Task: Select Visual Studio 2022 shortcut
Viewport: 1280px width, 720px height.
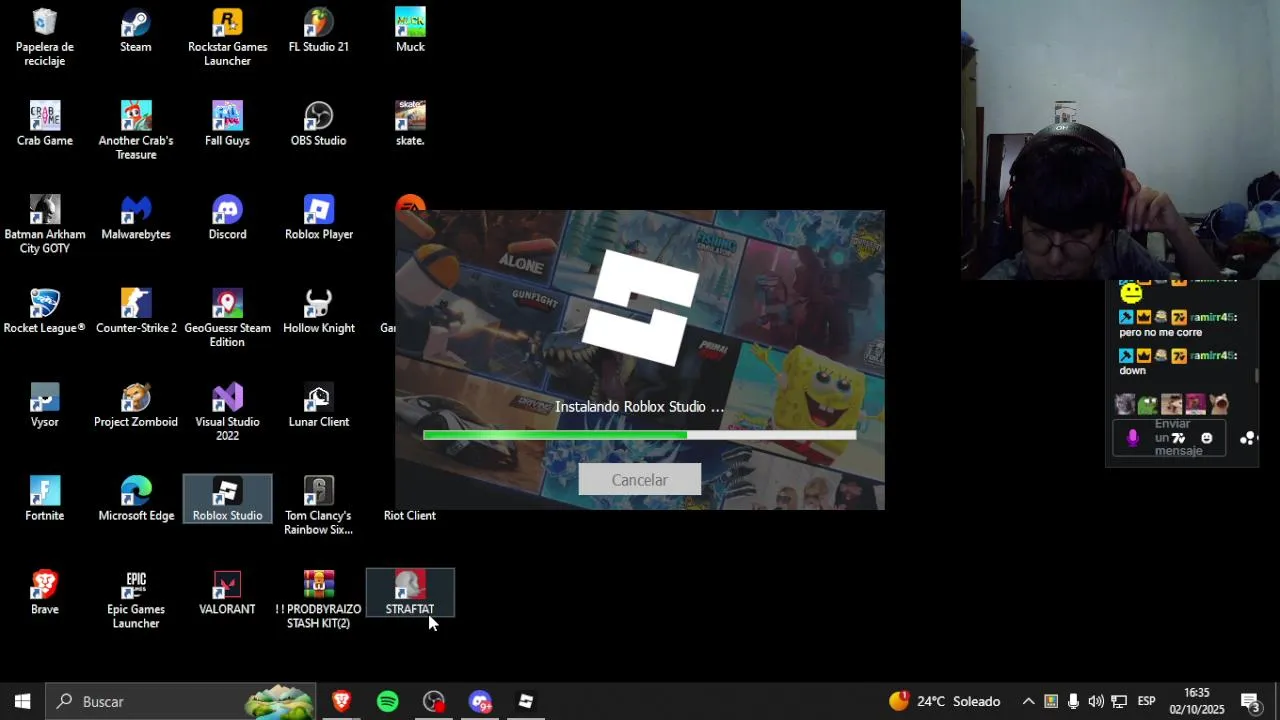Action: coord(227,411)
